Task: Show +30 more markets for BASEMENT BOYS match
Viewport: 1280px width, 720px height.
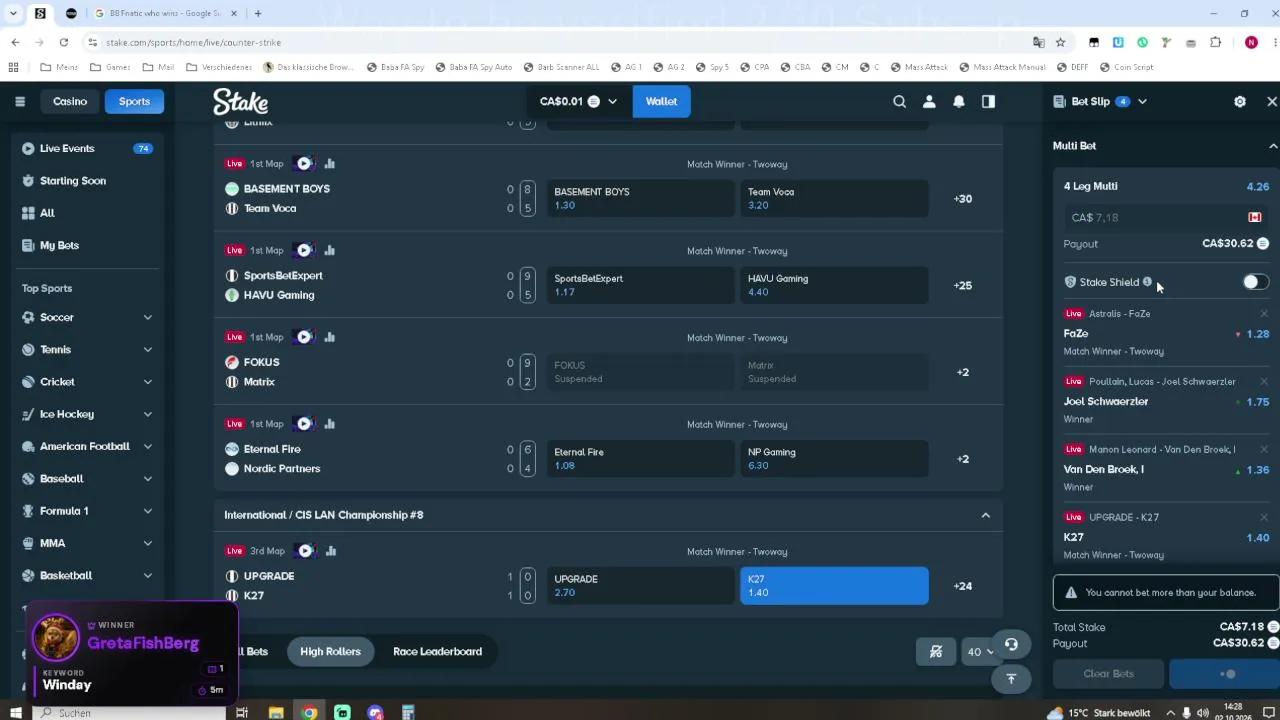Action: (x=962, y=199)
